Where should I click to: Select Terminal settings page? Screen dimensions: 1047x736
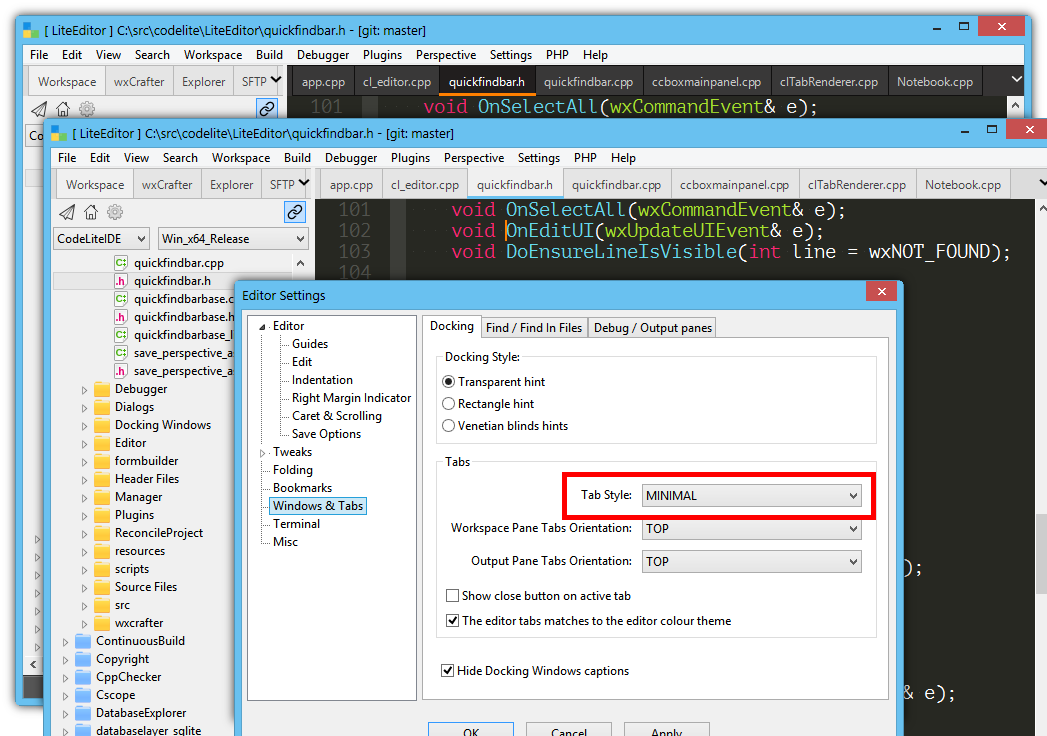click(x=296, y=524)
